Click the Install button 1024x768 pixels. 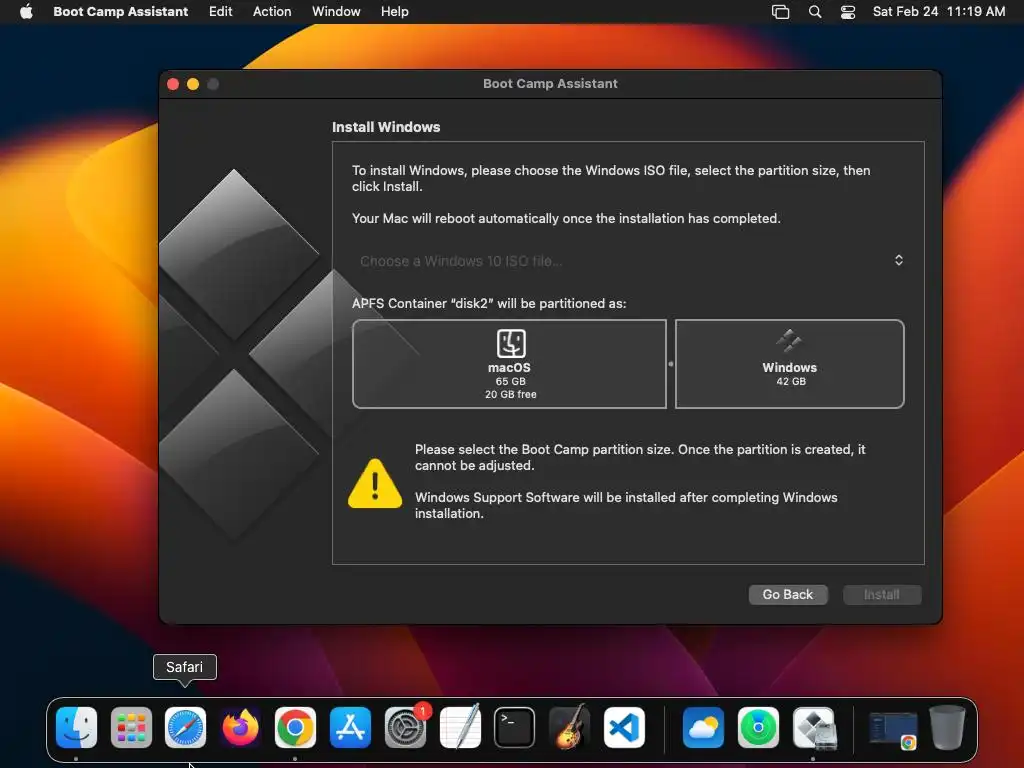click(x=882, y=594)
